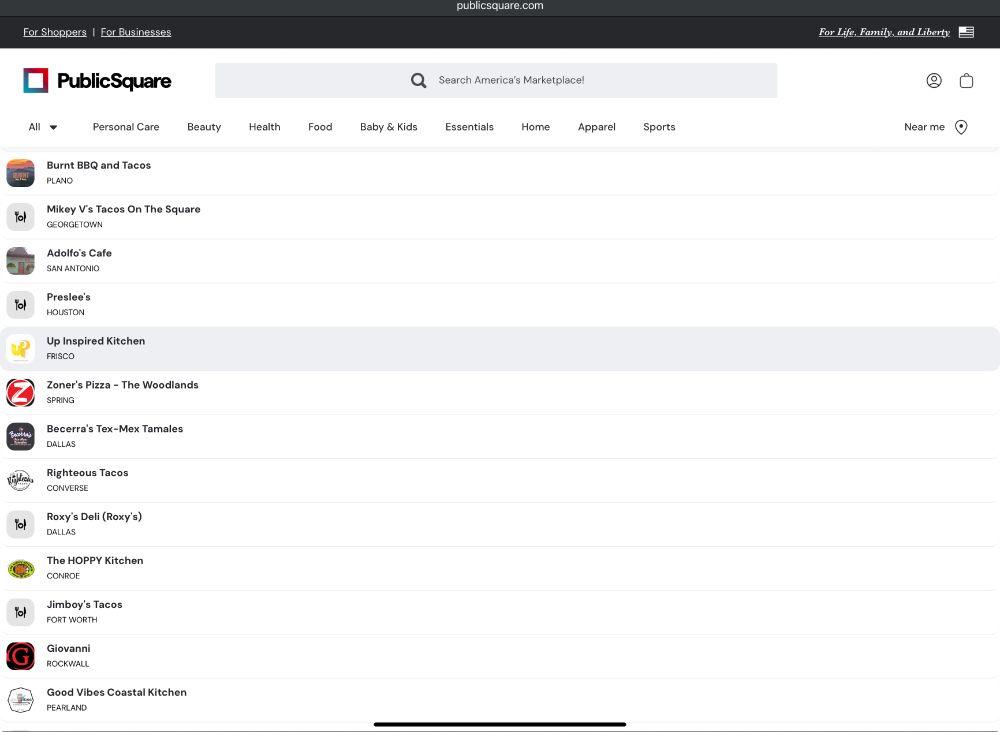
Task: Select Mikey V's Tacos On The Square
Action: pyautogui.click(x=123, y=209)
